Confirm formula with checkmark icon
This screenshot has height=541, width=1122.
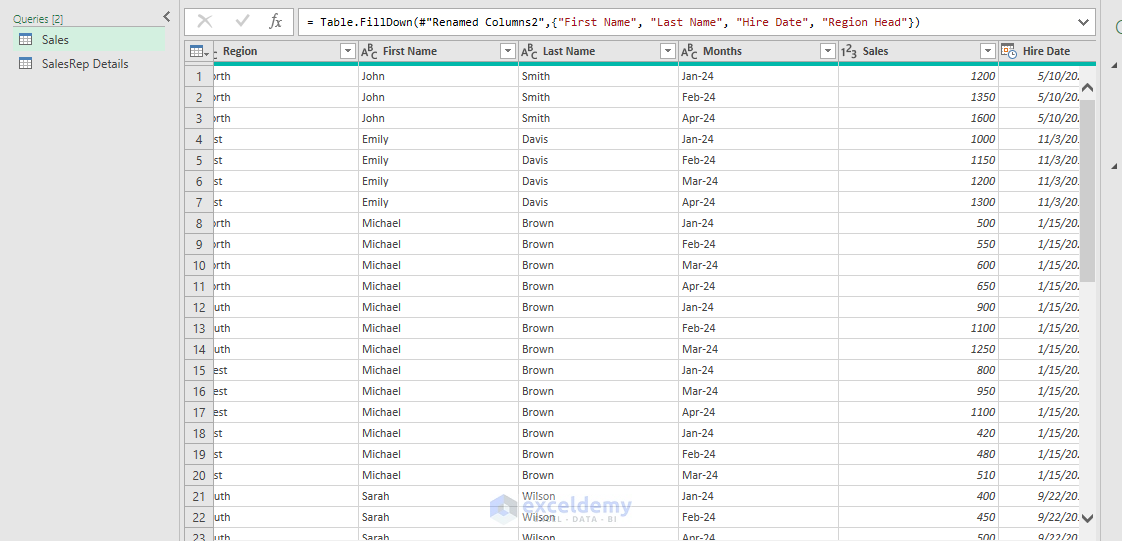coord(242,22)
